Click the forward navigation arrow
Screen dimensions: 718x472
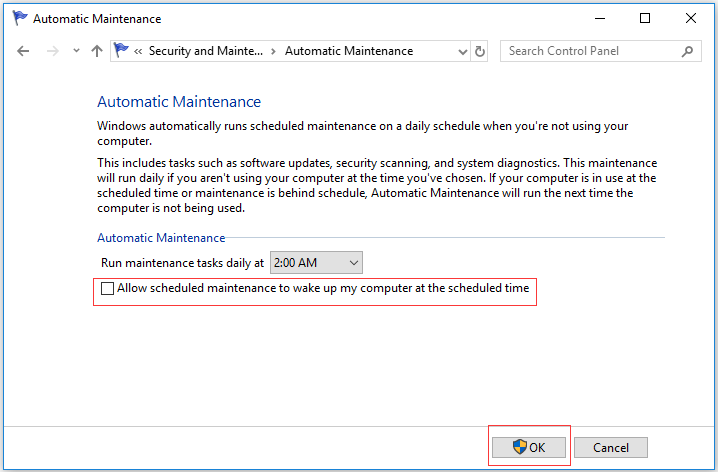pos(53,51)
